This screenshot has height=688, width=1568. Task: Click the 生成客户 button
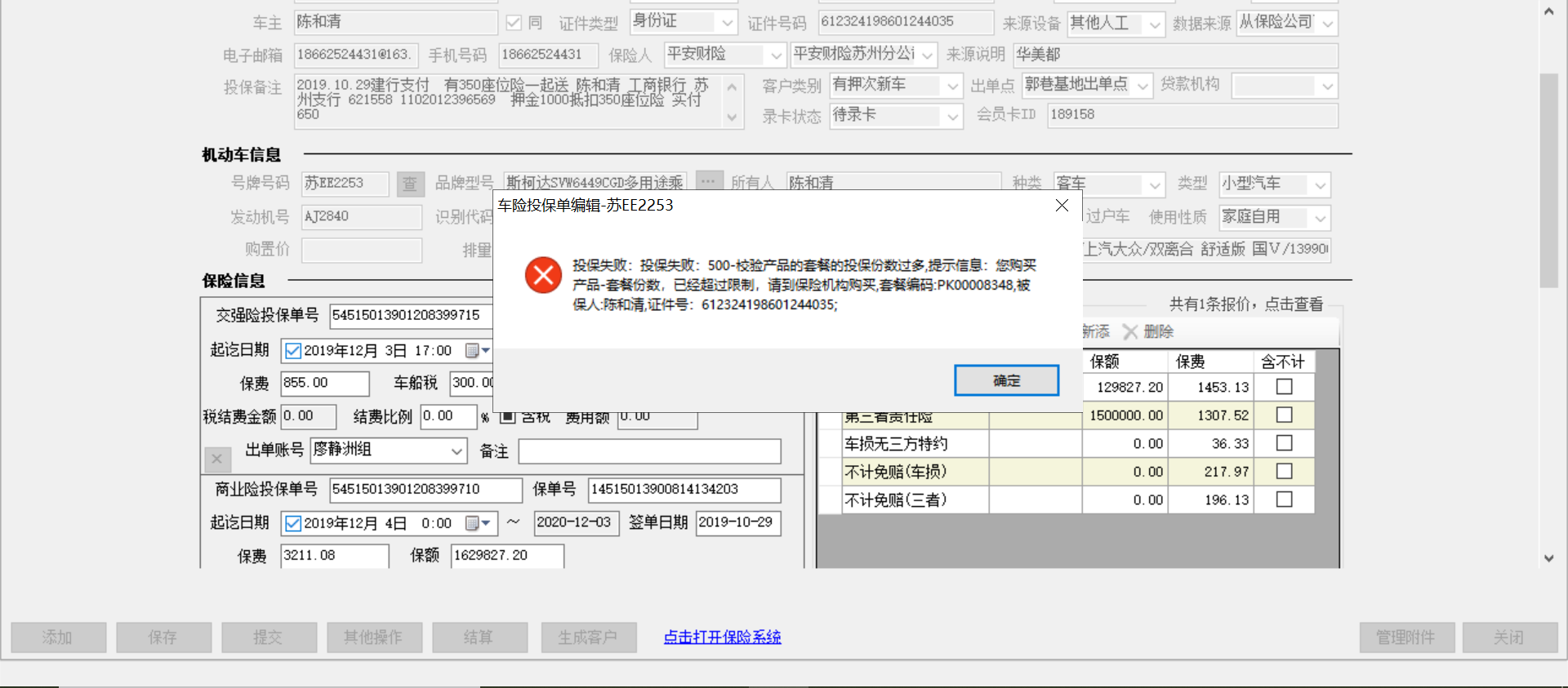[x=589, y=637]
